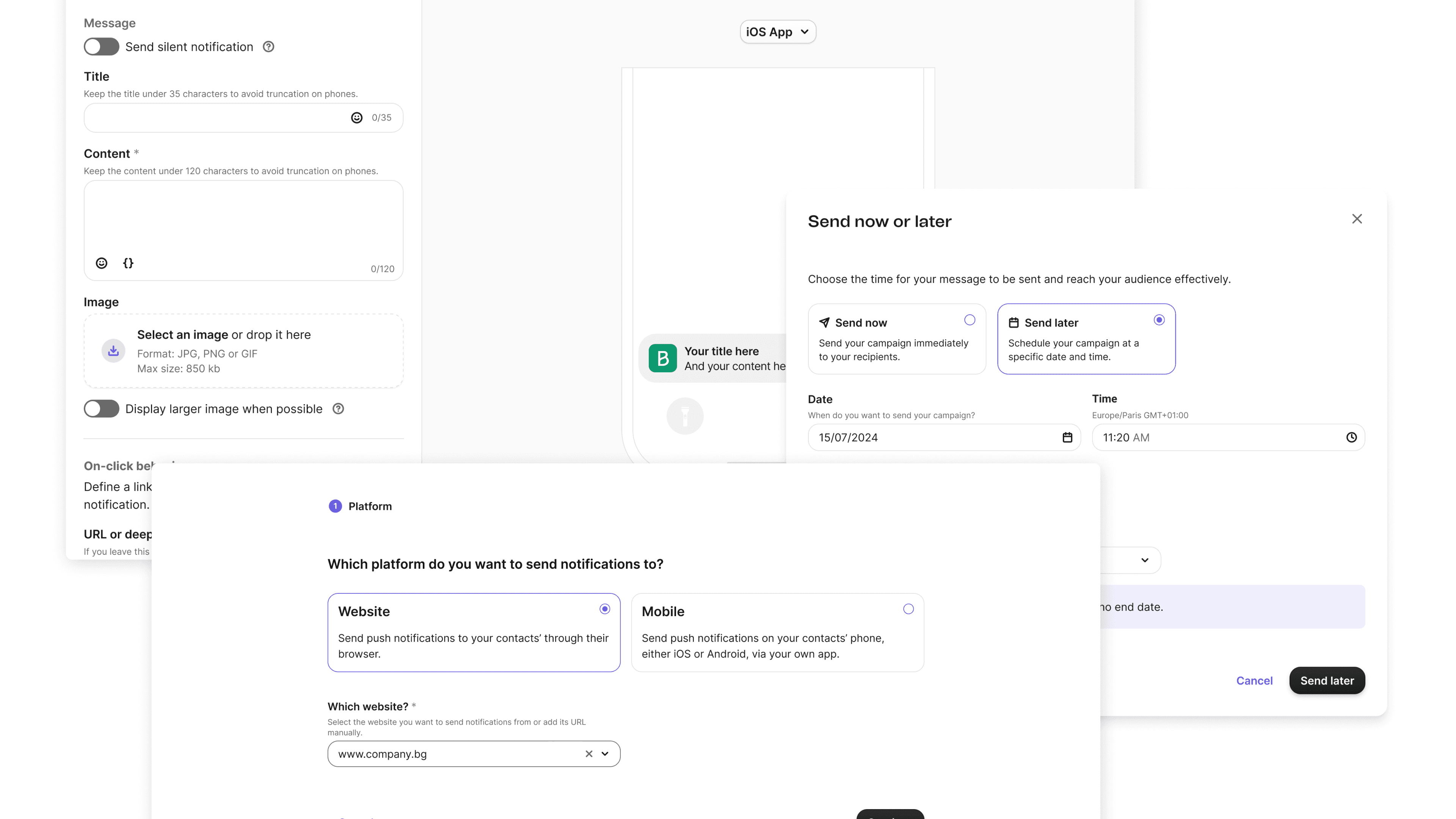1456x819 pixels.
Task: Open emoji picker in Title field
Action: click(x=357, y=118)
